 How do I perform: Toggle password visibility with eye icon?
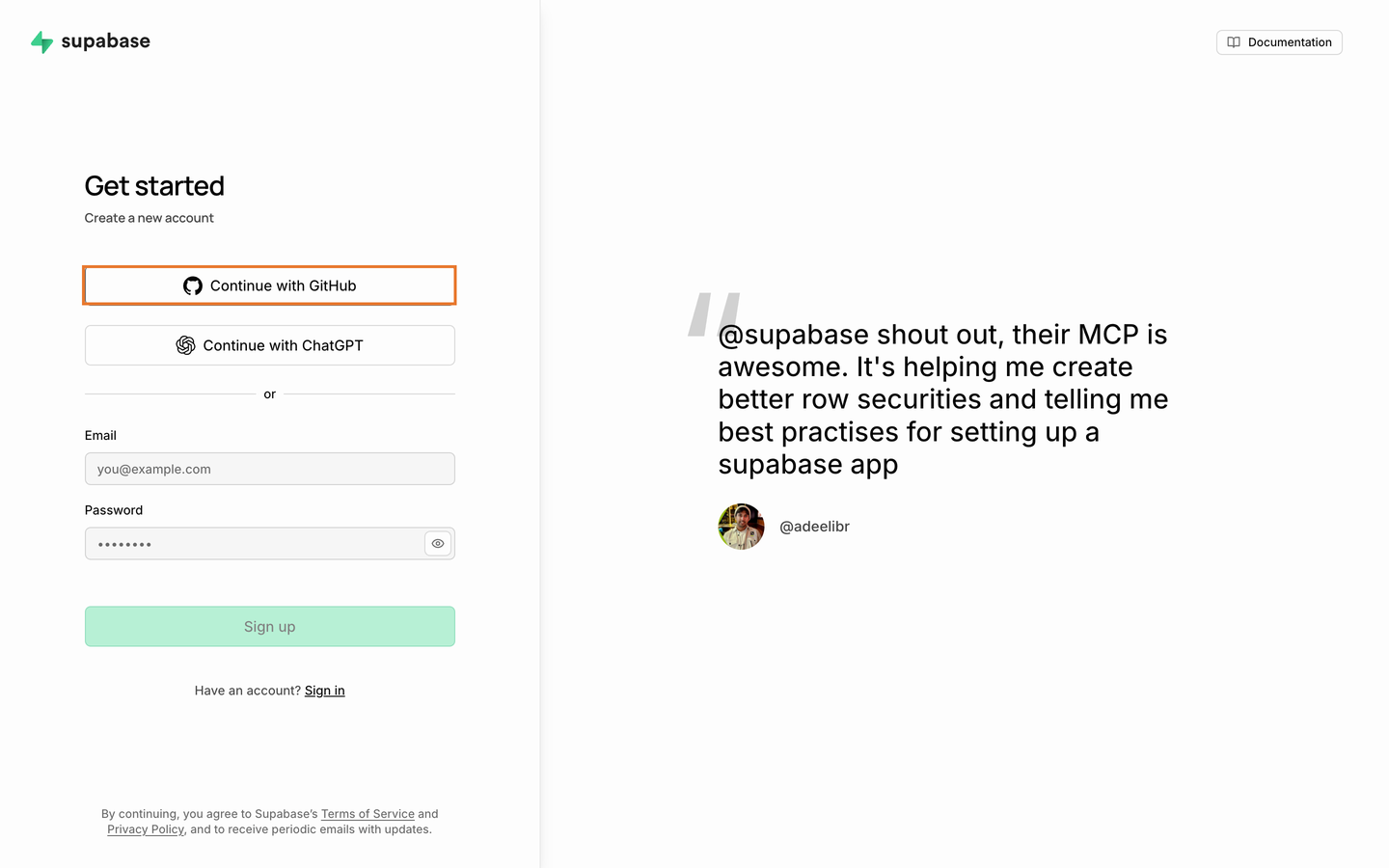(x=438, y=544)
